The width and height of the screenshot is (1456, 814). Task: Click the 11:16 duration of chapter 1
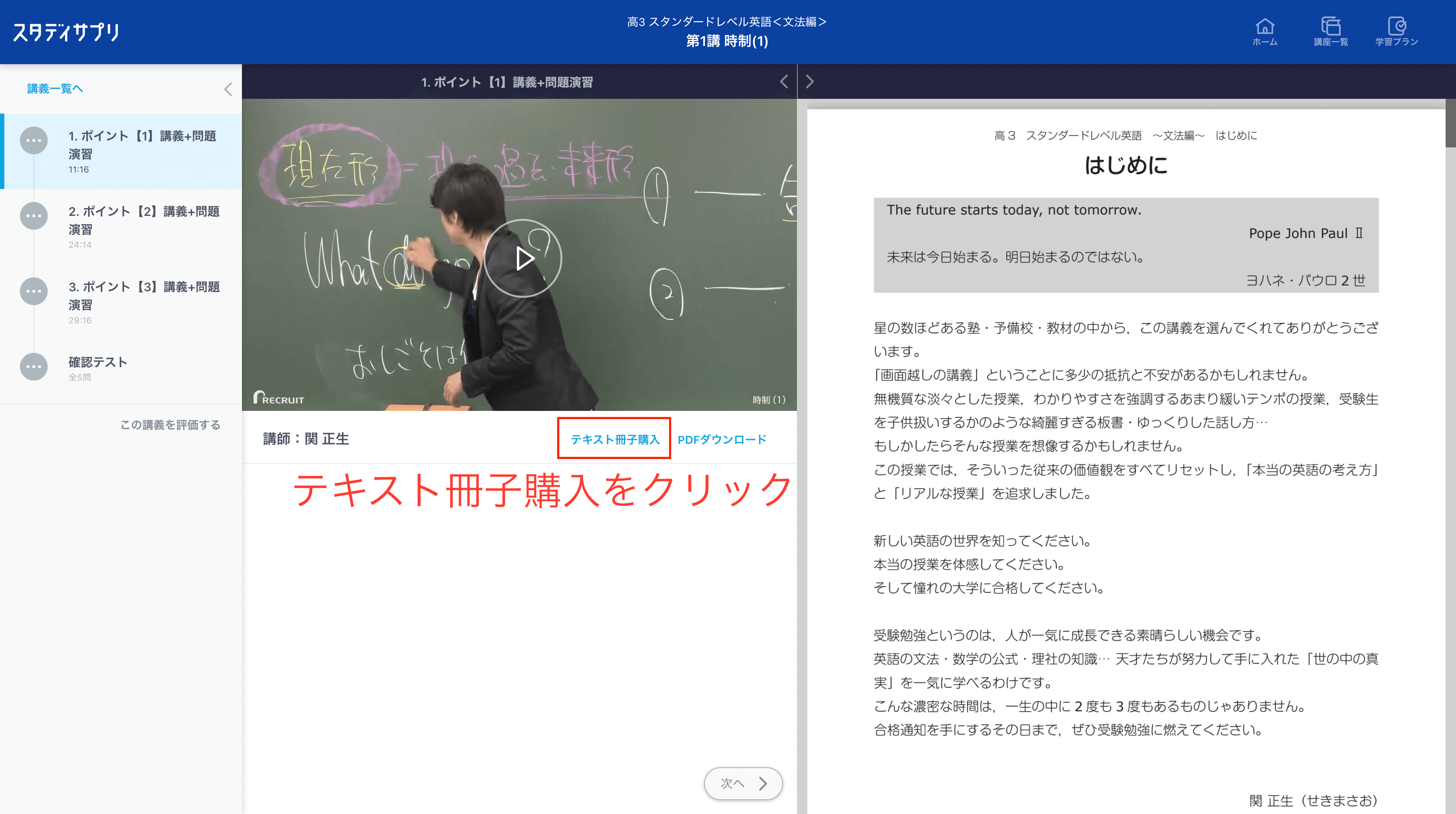(78, 169)
